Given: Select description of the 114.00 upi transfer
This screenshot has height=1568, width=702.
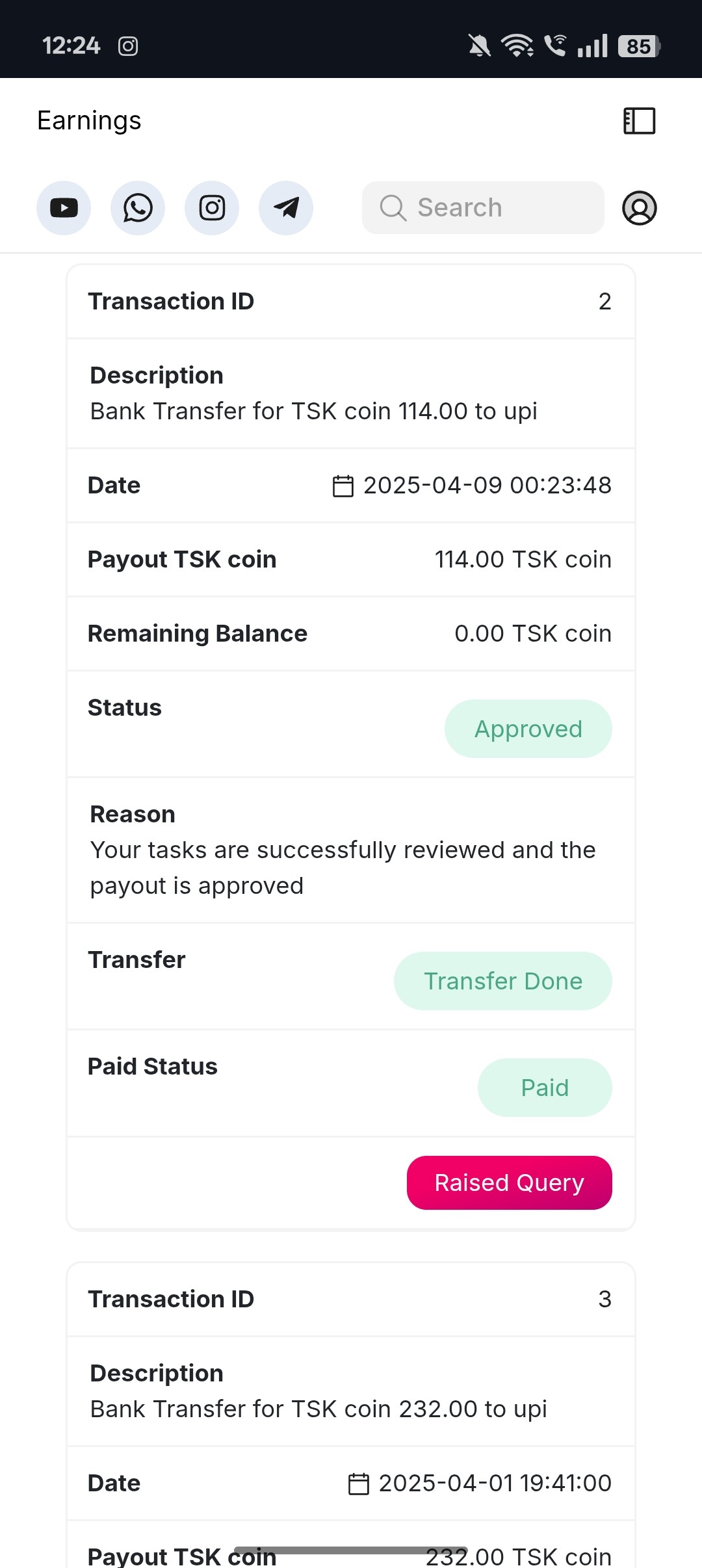Looking at the screenshot, I should pos(313,411).
